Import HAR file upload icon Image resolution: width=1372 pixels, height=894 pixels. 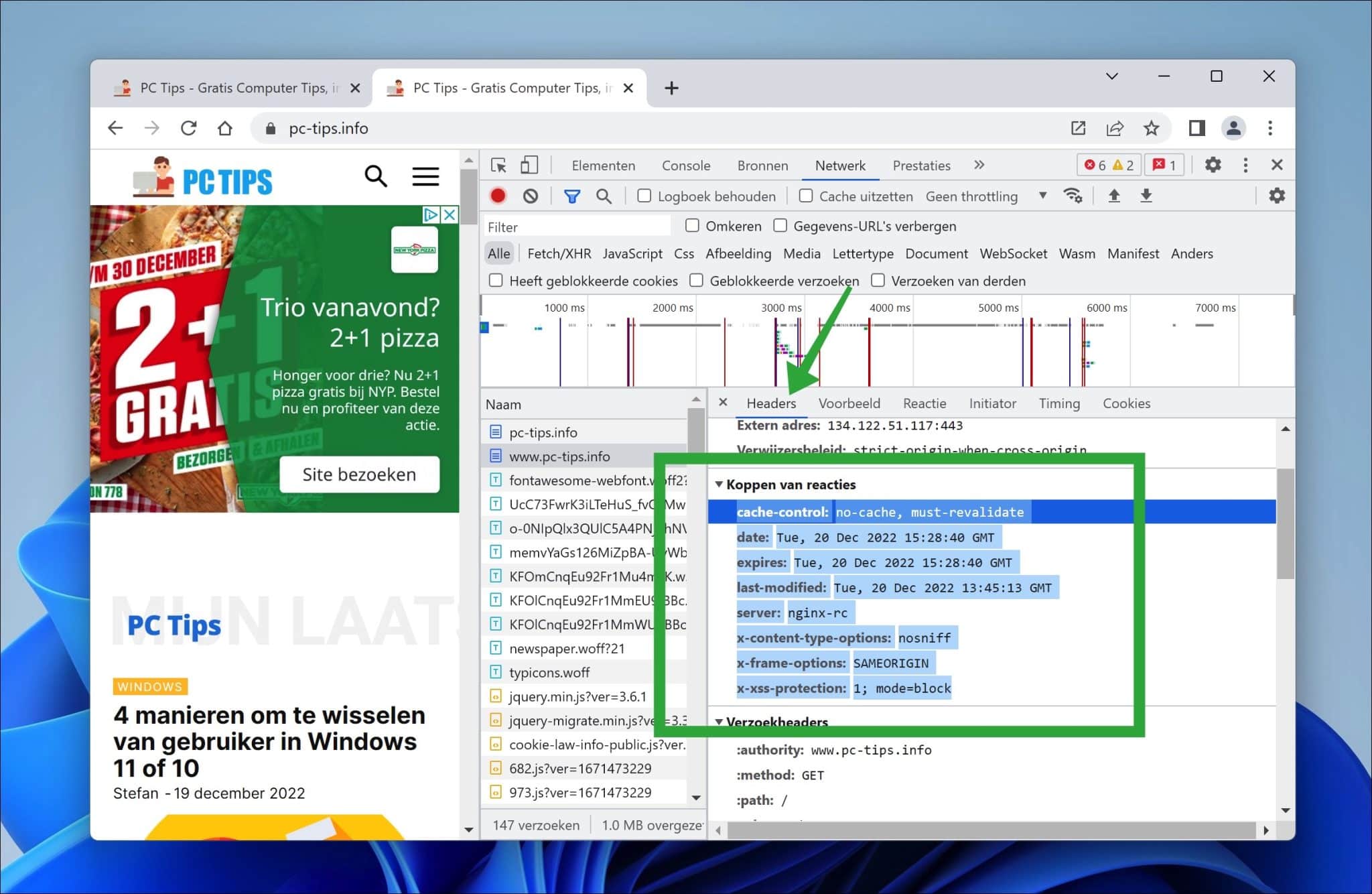tap(1114, 196)
